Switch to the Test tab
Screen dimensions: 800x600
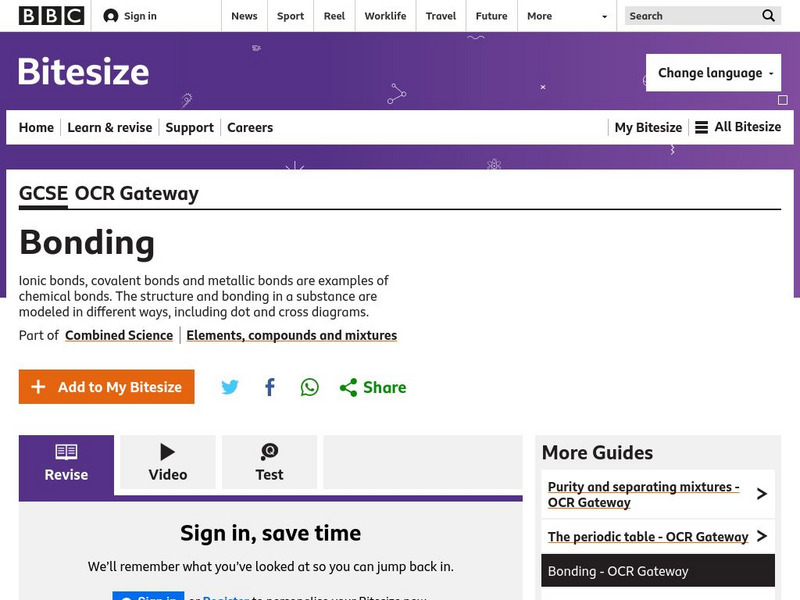[269, 462]
